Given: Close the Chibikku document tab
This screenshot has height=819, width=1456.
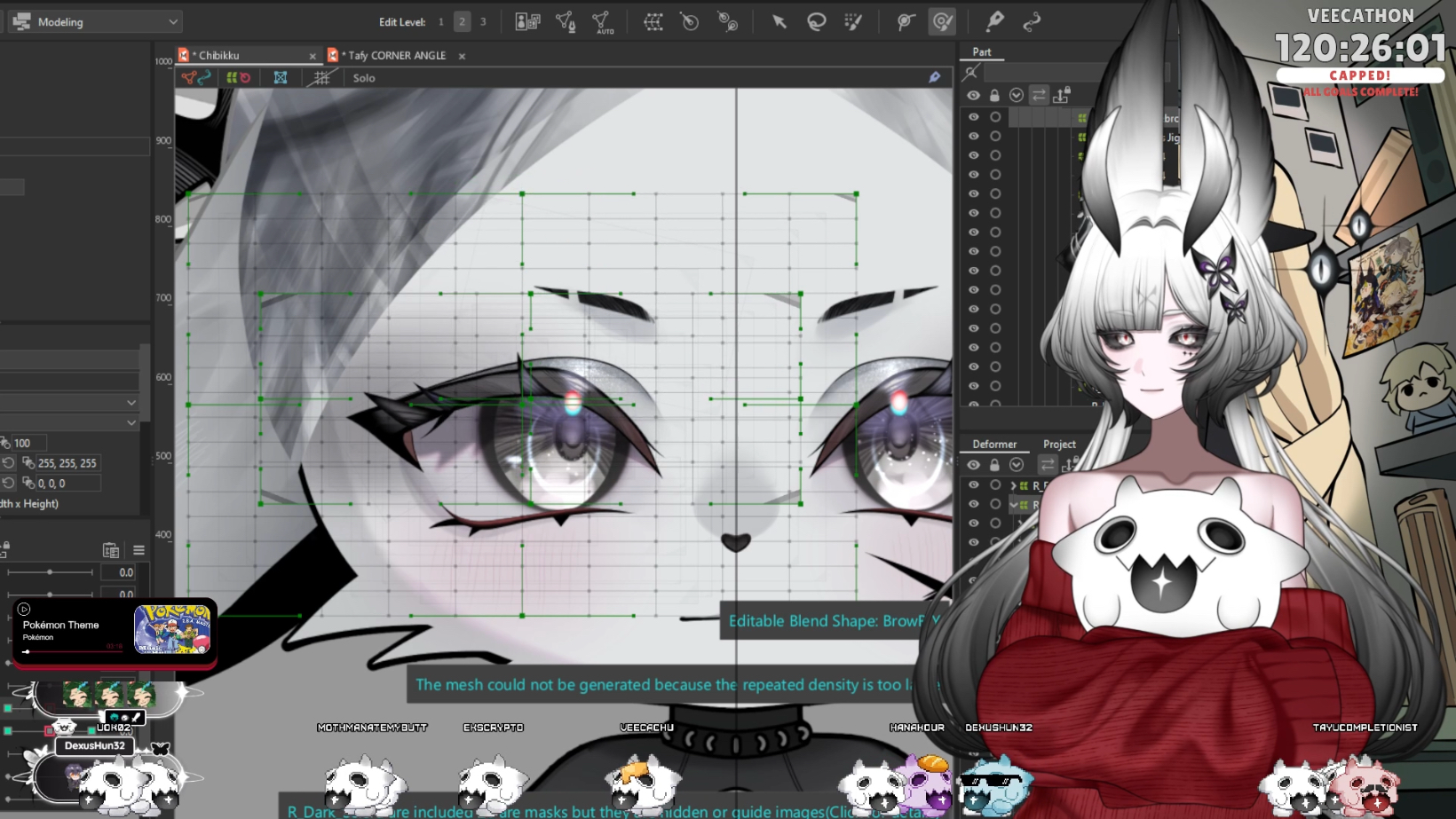Looking at the screenshot, I should 313,56.
